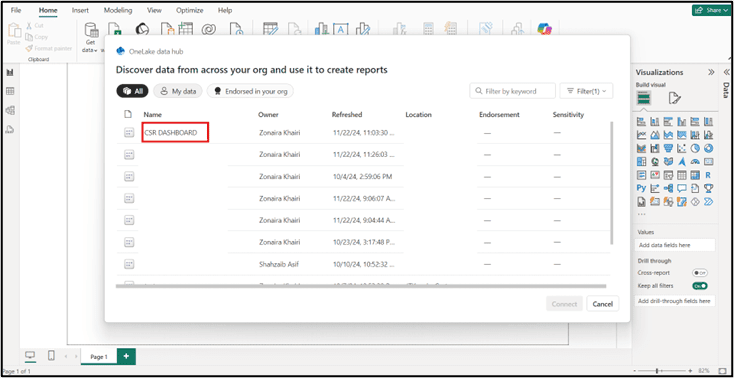This screenshot has width=734, height=378.
Task: Select the funnel chart visual icon
Action: tap(668, 148)
